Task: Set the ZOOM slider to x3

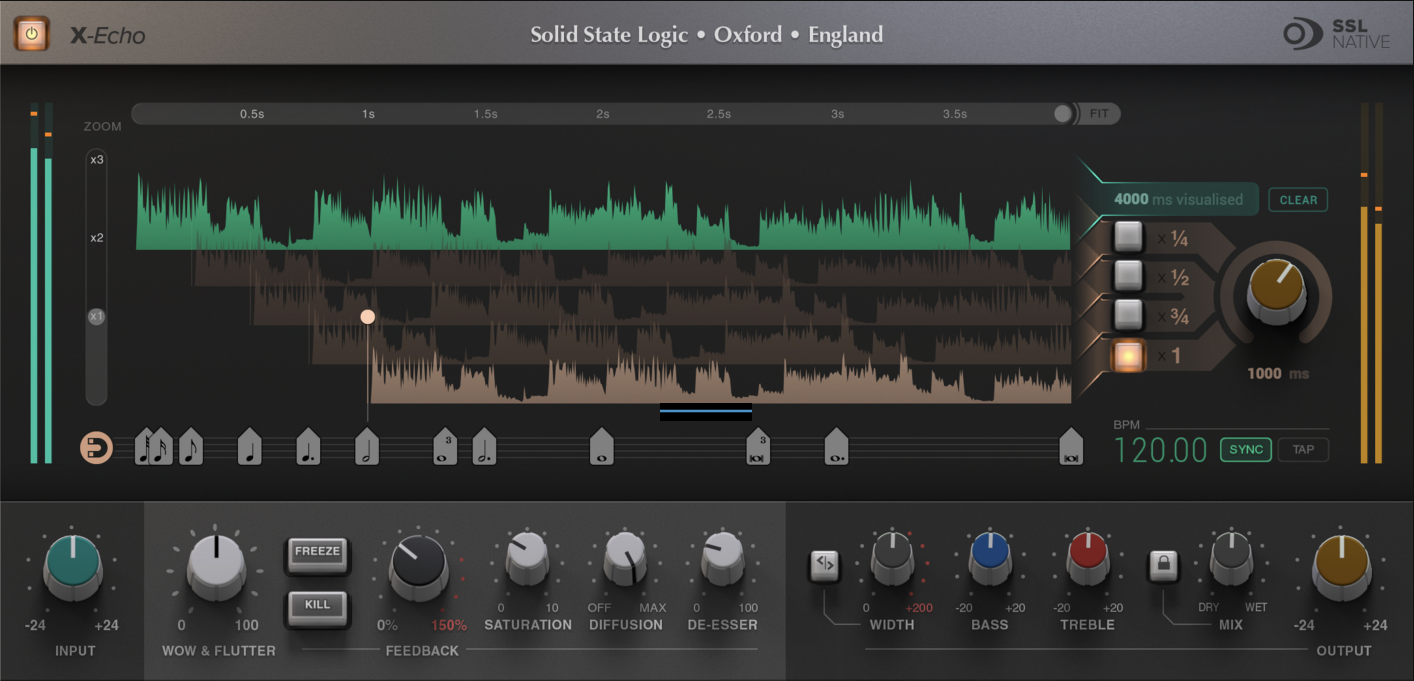Action: pos(96,158)
